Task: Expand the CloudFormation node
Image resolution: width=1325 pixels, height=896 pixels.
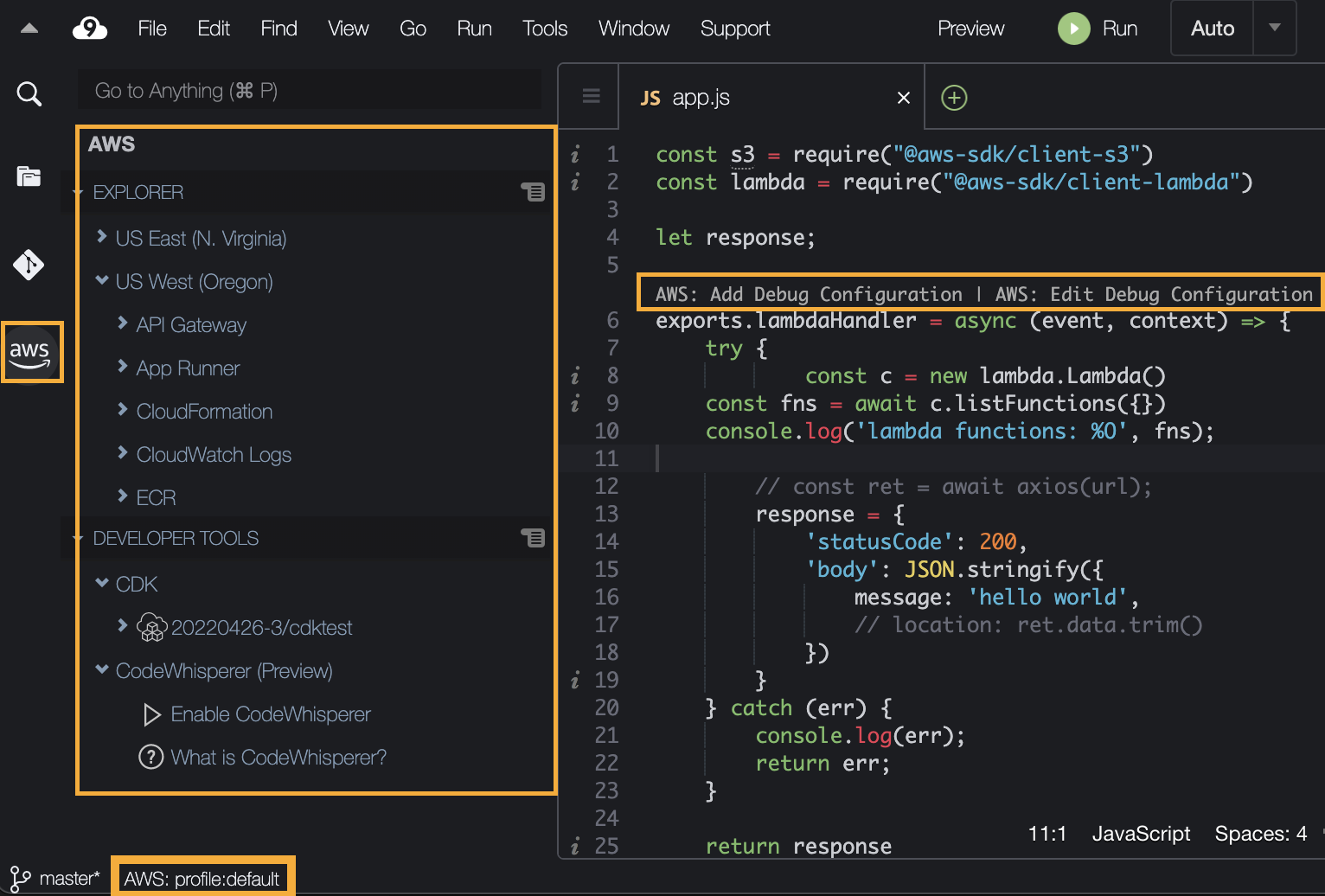Action: (123, 409)
